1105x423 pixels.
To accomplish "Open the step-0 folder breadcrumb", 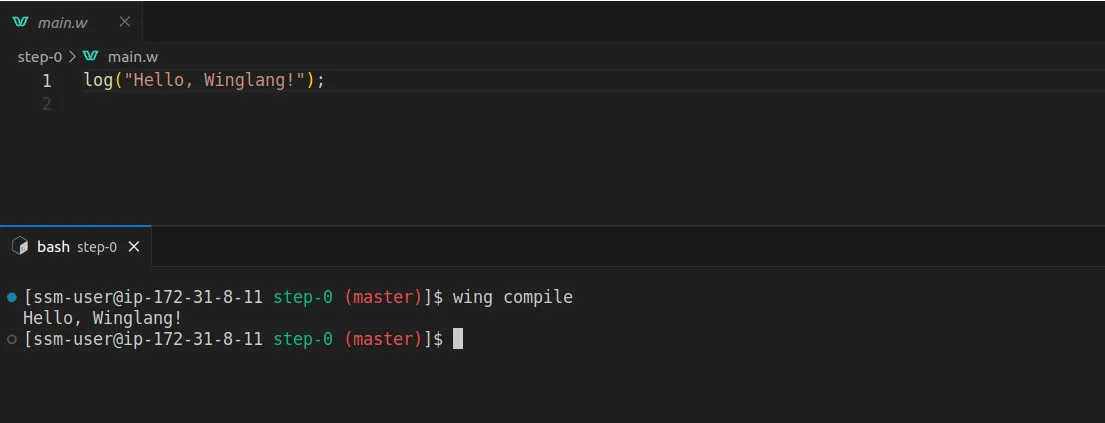I will [40, 57].
